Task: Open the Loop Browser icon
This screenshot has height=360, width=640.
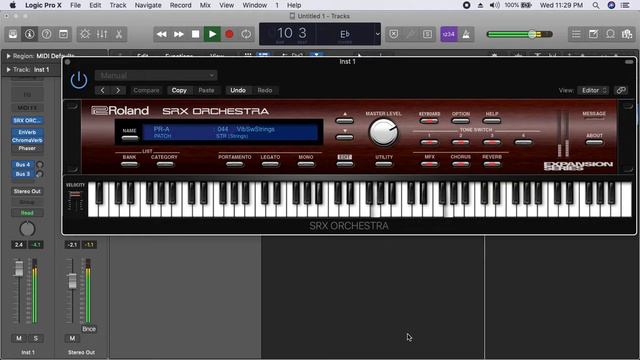Action: click(x=611, y=34)
